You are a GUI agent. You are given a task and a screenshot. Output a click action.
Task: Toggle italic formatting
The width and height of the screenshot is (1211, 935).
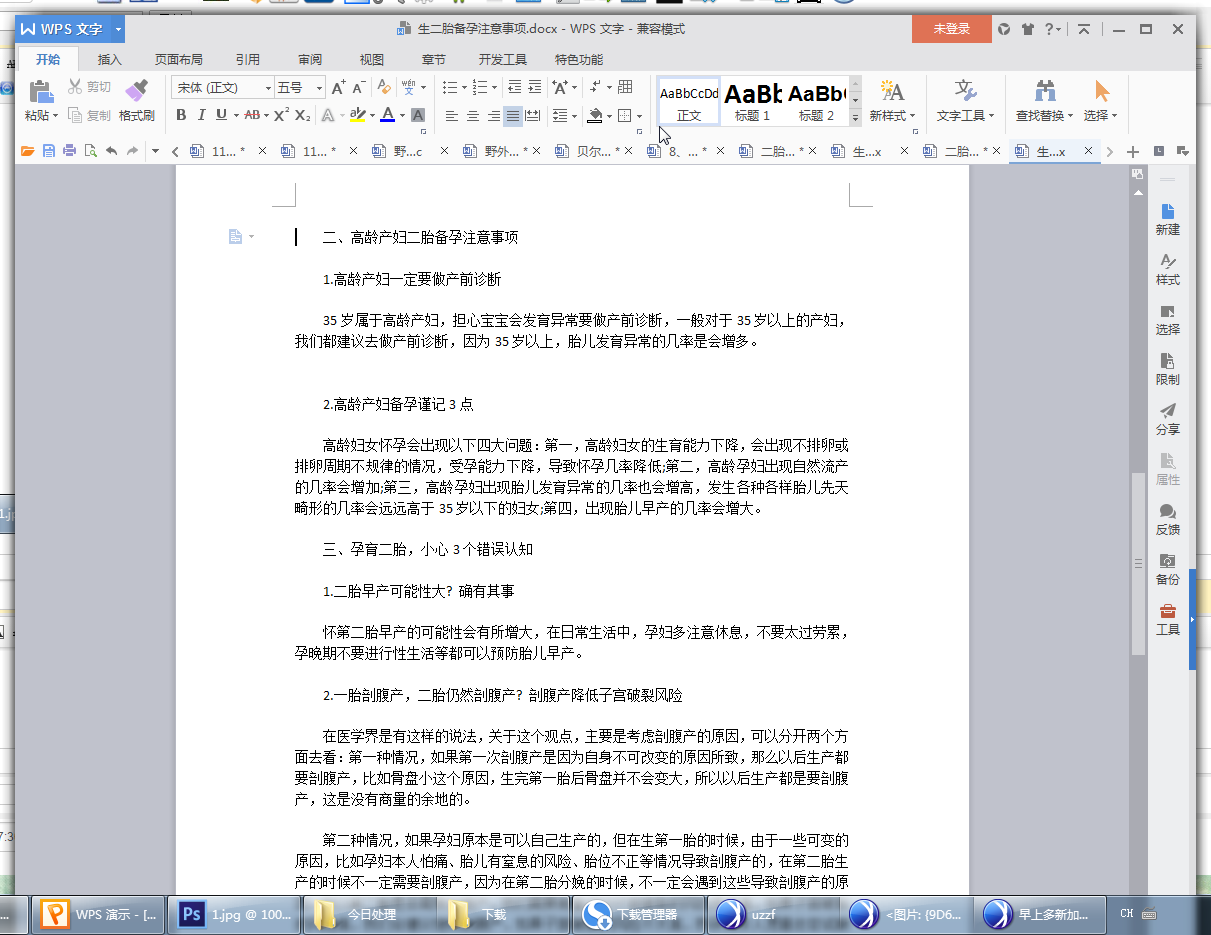click(x=201, y=116)
